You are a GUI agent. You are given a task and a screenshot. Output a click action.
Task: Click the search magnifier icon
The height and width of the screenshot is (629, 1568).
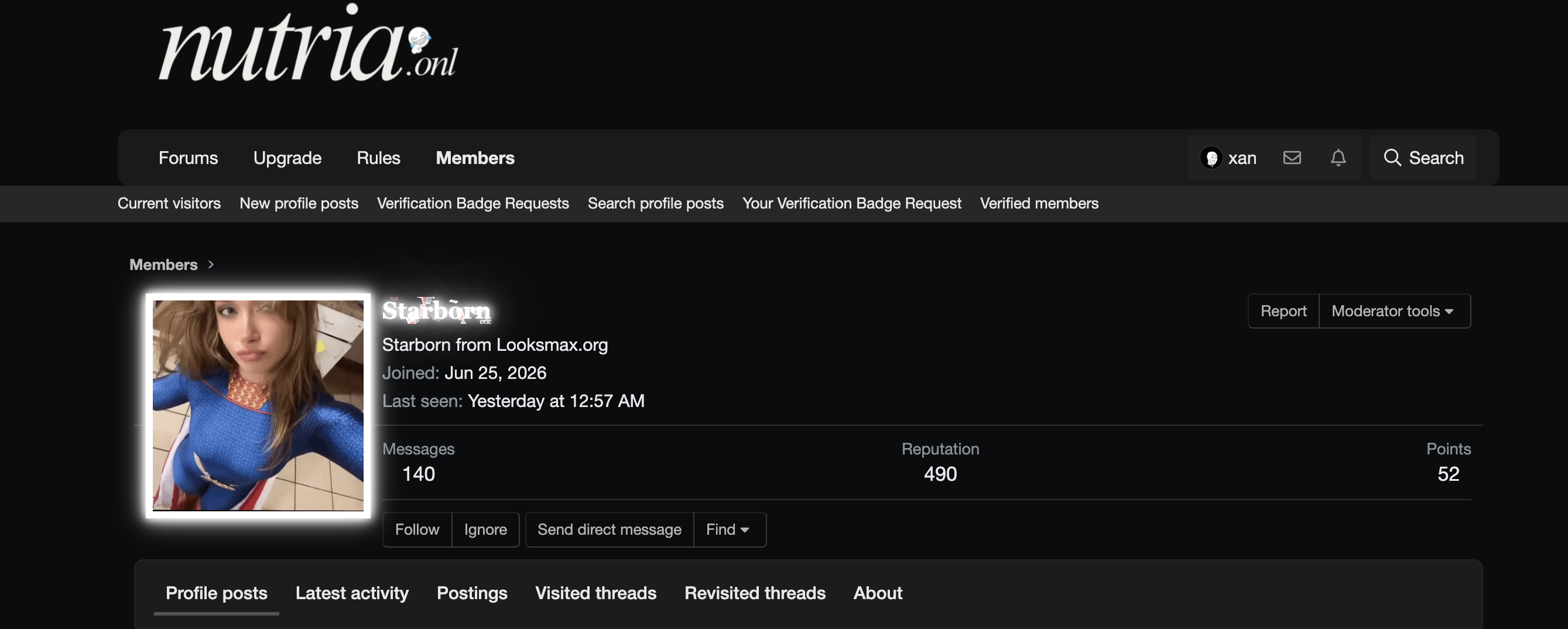pos(1392,158)
